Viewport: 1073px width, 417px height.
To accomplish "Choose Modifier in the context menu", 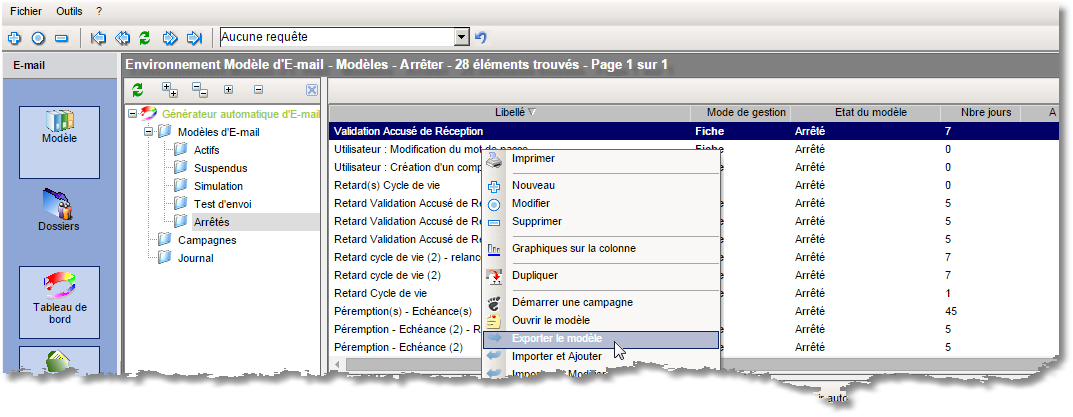I will (x=602, y=203).
